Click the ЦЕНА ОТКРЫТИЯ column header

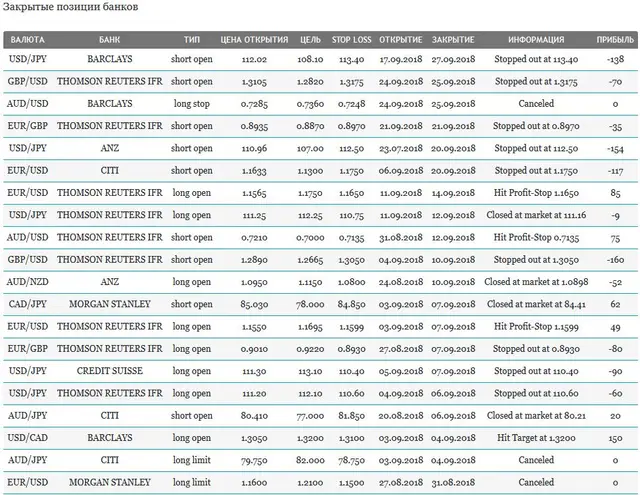254,40
